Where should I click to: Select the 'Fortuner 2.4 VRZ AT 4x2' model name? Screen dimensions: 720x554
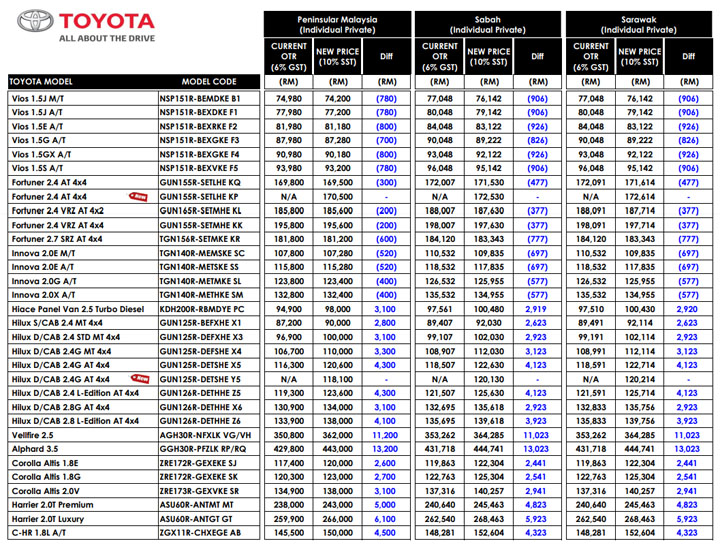pos(57,211)
